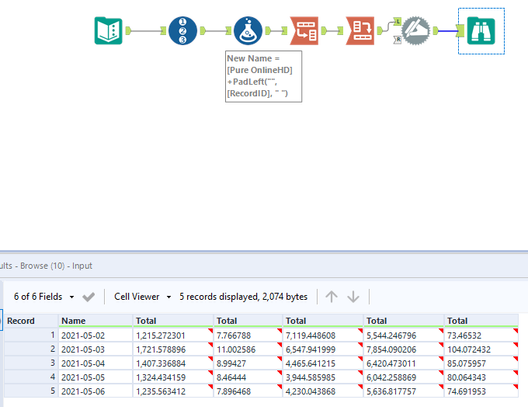Viewport: 528px width, 407px height.
Task: Select cell 2021-05-05
Action: [x=96, y=377]
